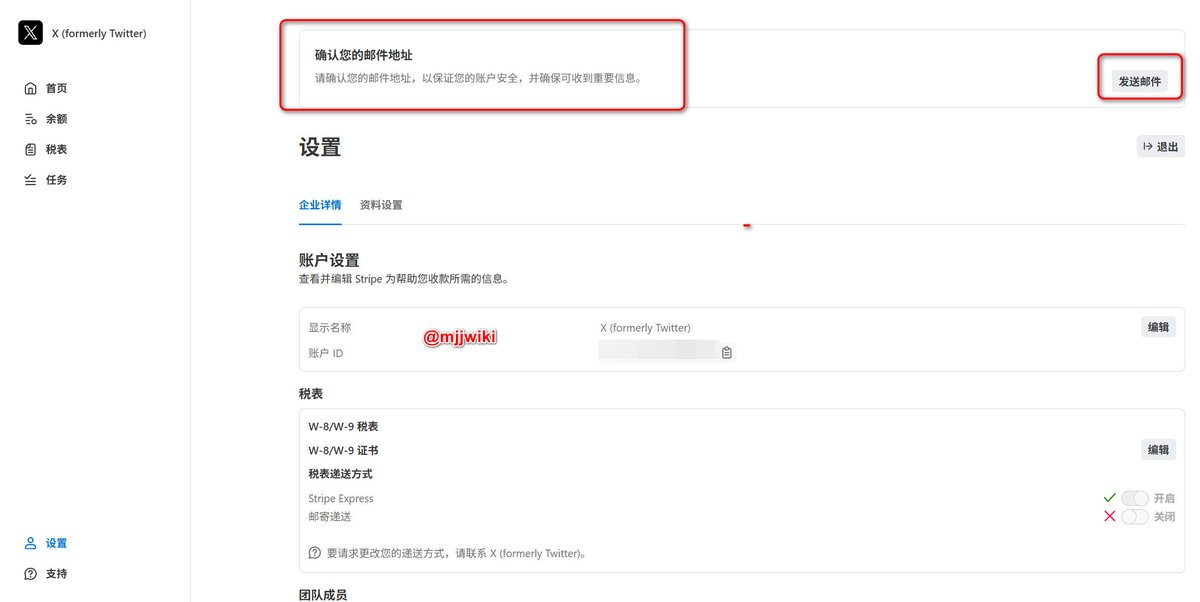Click the red X next to 邮寄递送
Viewport: 1200px width, 602px height.
(x=1109, y=517)
